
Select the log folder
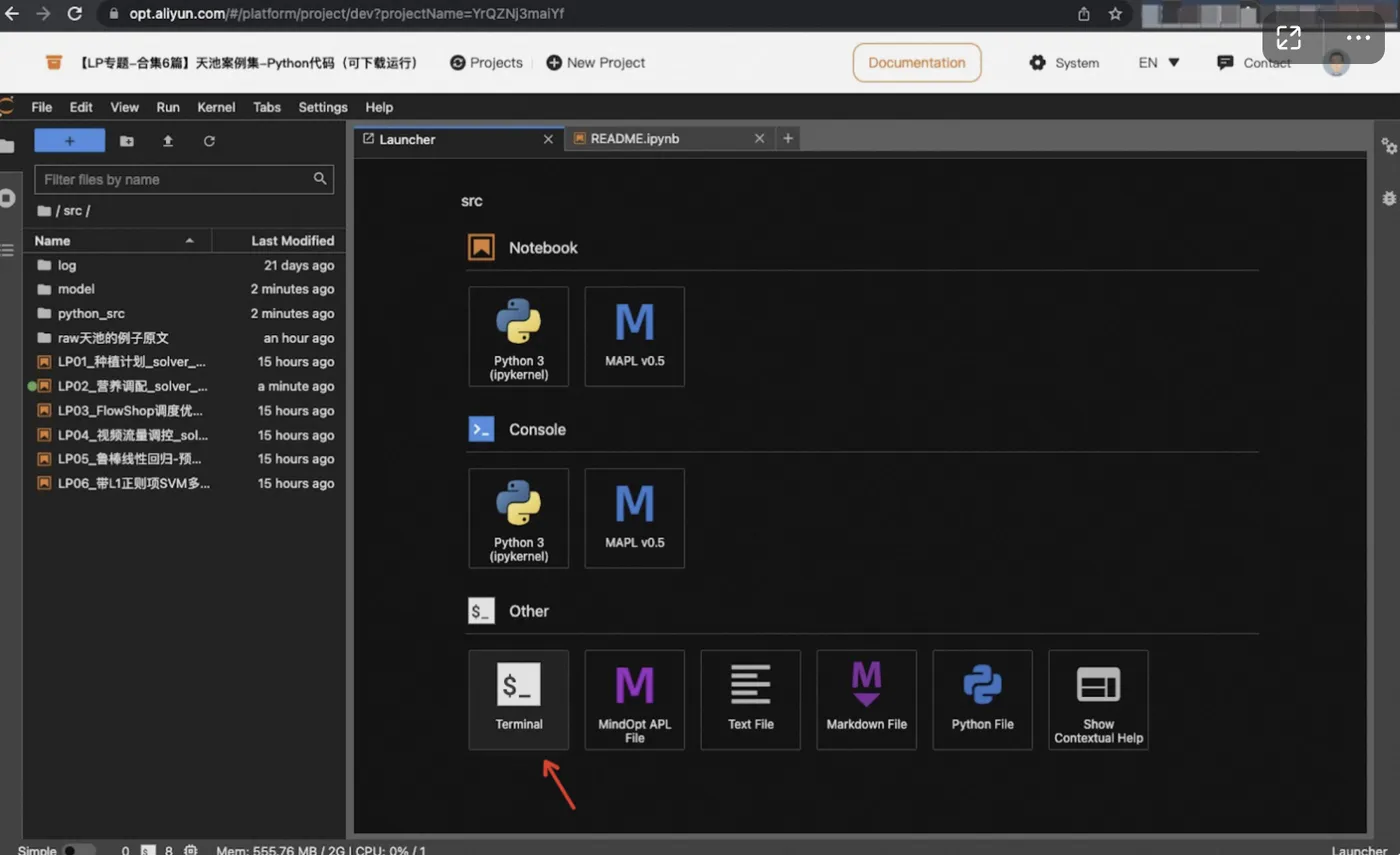pos(184,265)
